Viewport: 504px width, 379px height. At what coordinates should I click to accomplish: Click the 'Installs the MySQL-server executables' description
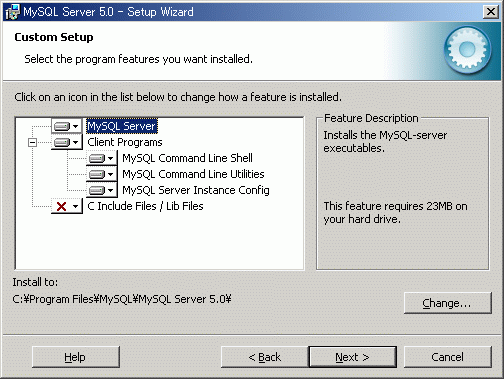[385, 141]
